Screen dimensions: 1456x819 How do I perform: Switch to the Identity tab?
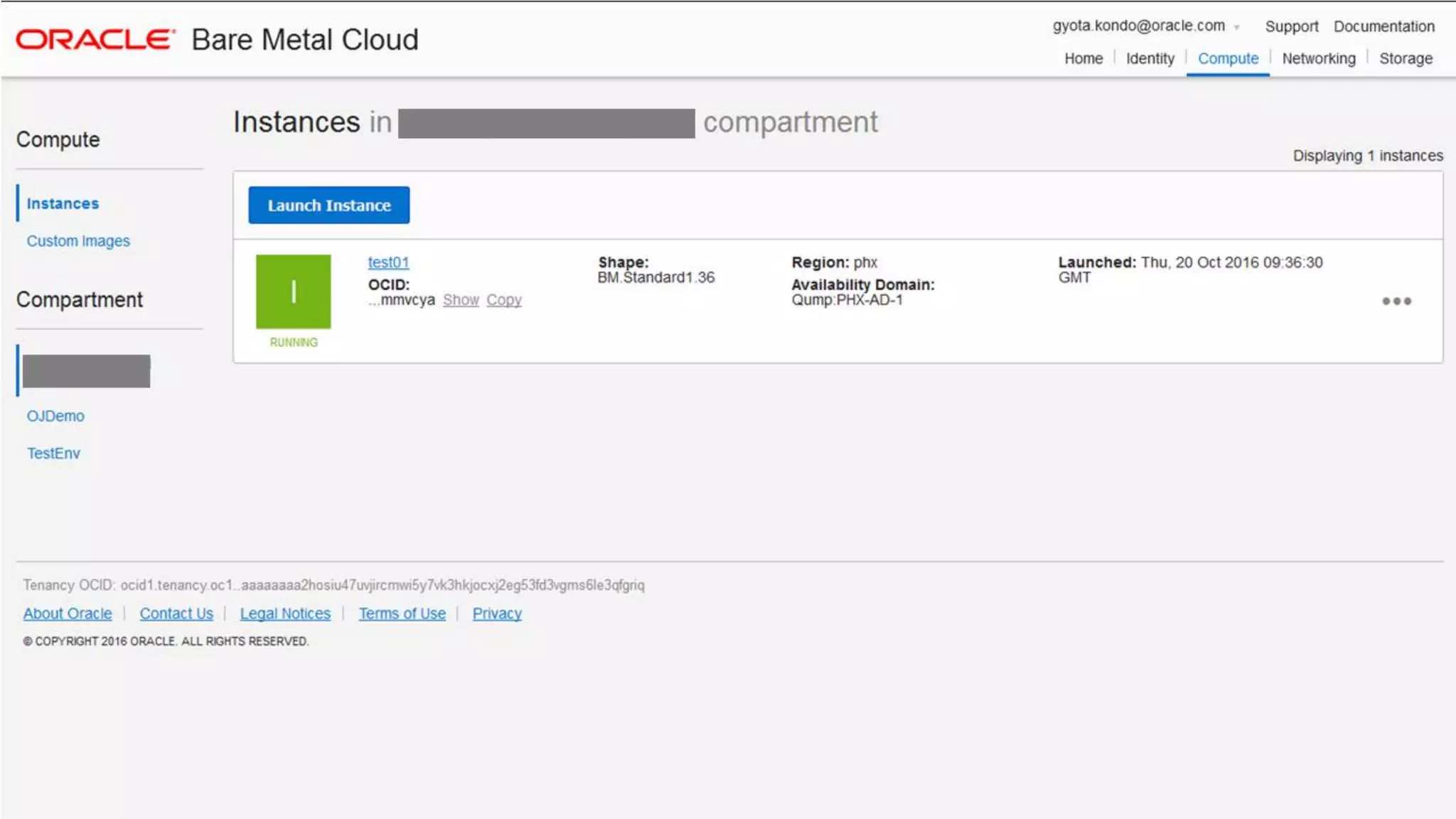(x=1150, y=58)
